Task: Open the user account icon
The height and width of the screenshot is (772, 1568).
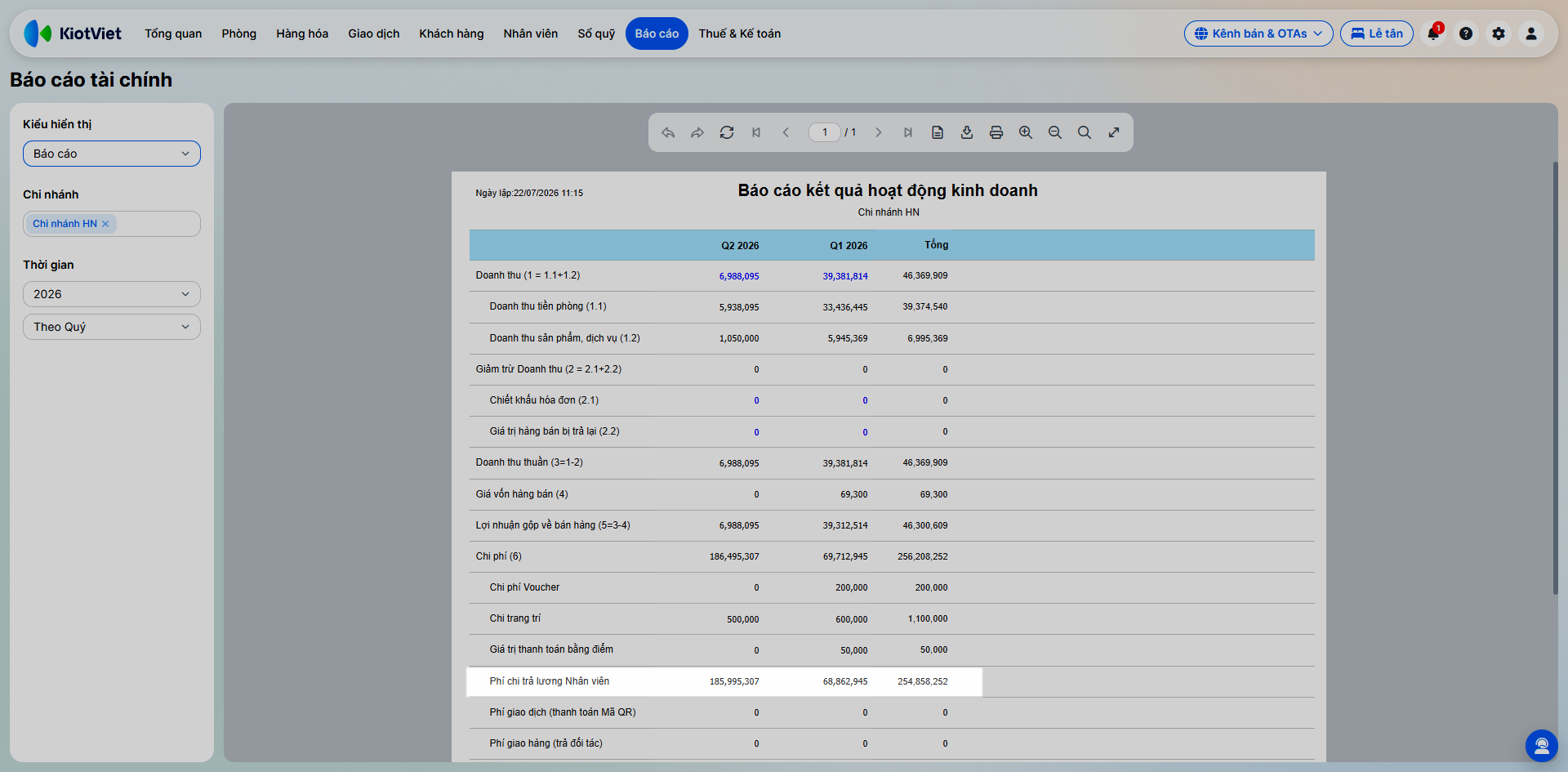Action: click(x=1531, y=33)
